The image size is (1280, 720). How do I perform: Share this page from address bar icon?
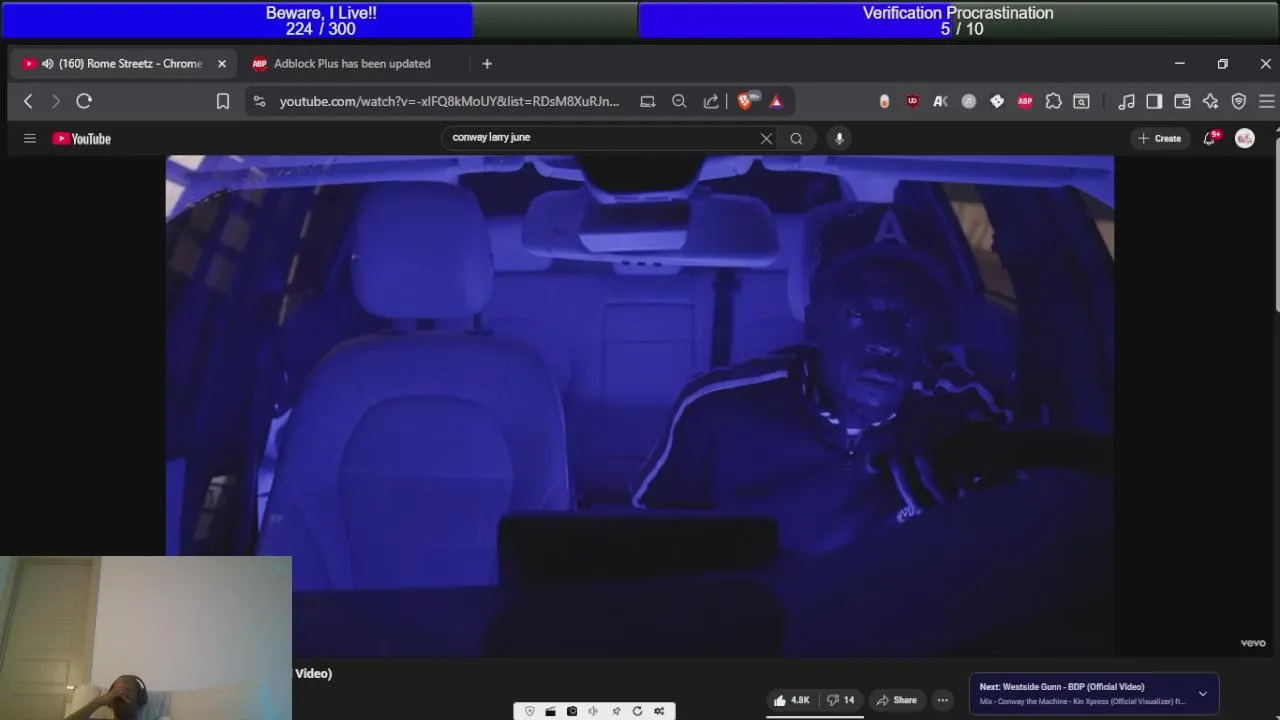pos(711,101)
